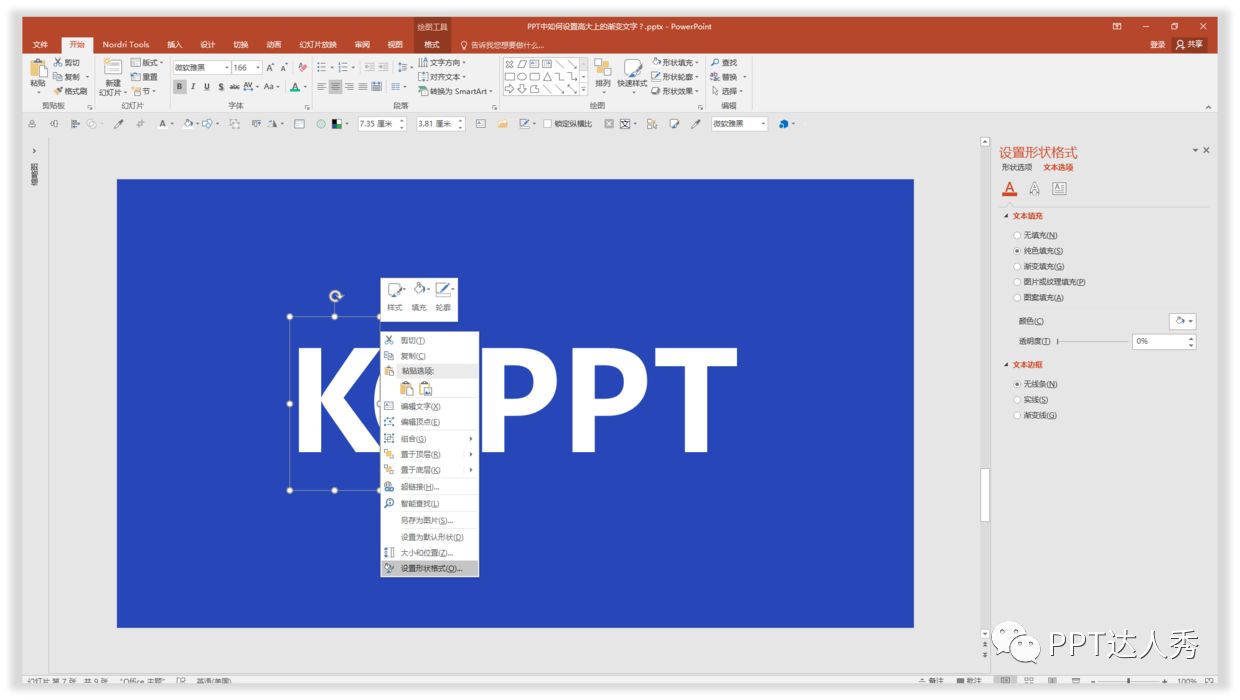Select the textbox layout icon in pane

coord(1059,188)
